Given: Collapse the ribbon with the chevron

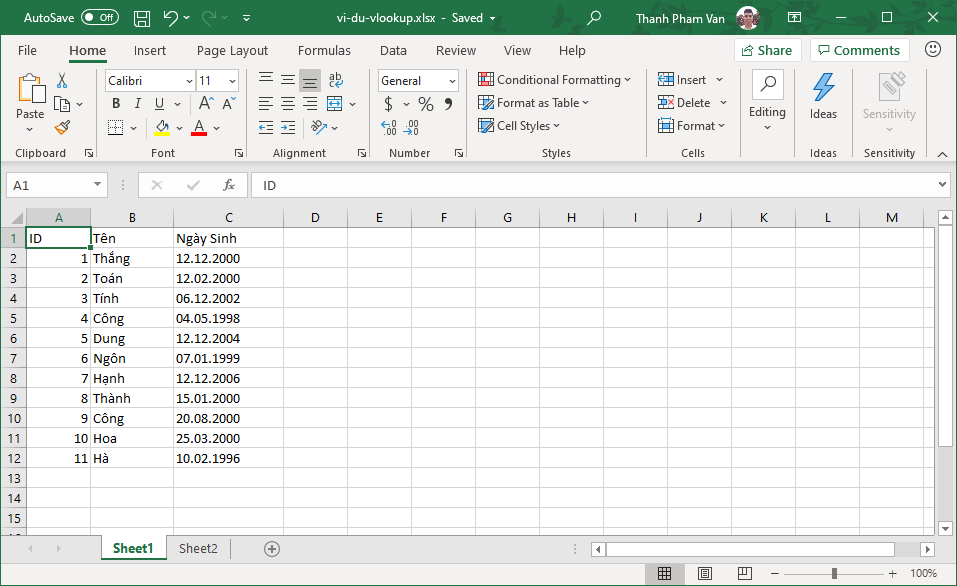Looking at the screenshot, I should tap(942, 154).
